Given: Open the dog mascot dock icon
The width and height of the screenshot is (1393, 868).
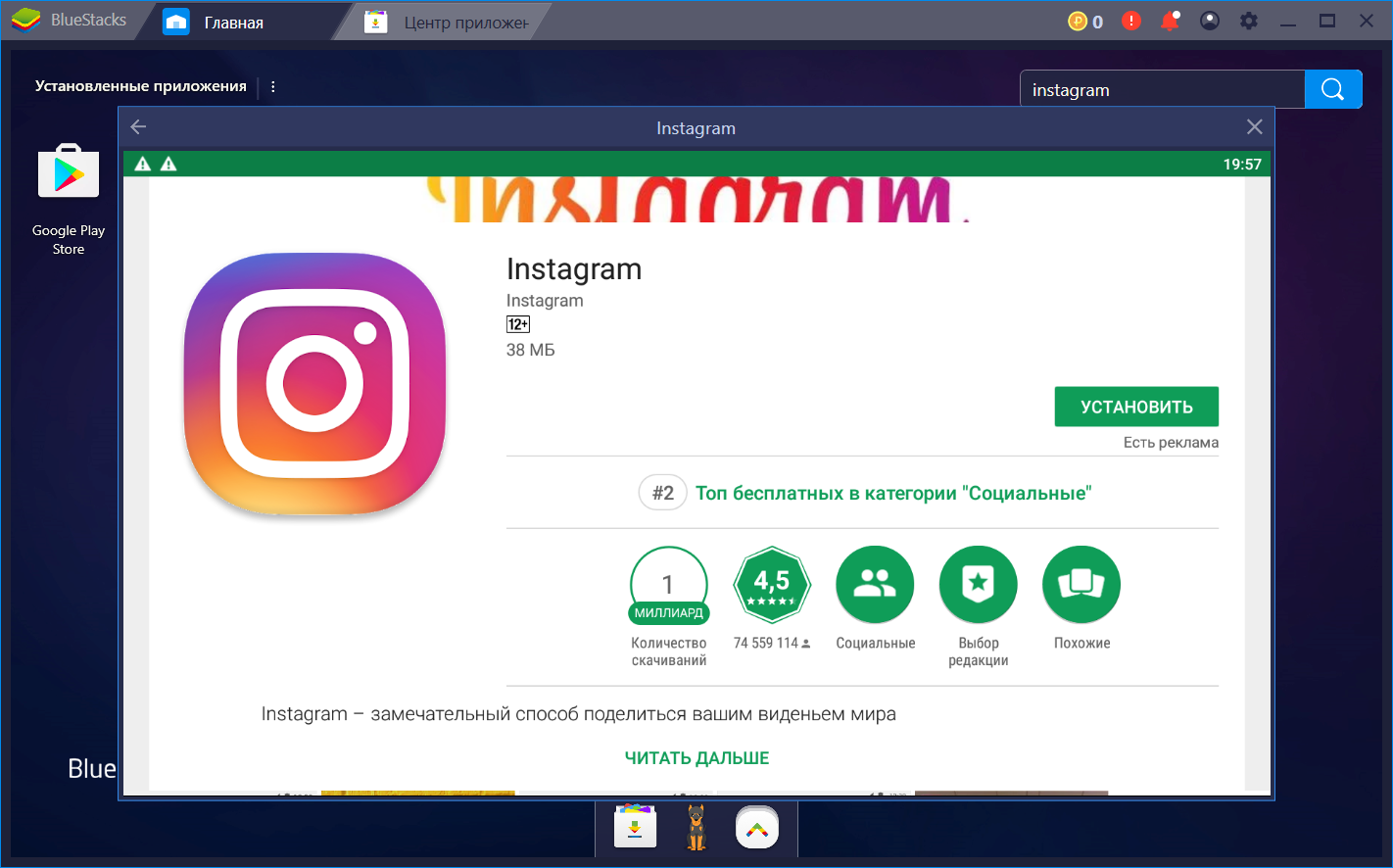Looking at the screenshot, I should click(696, 828).
